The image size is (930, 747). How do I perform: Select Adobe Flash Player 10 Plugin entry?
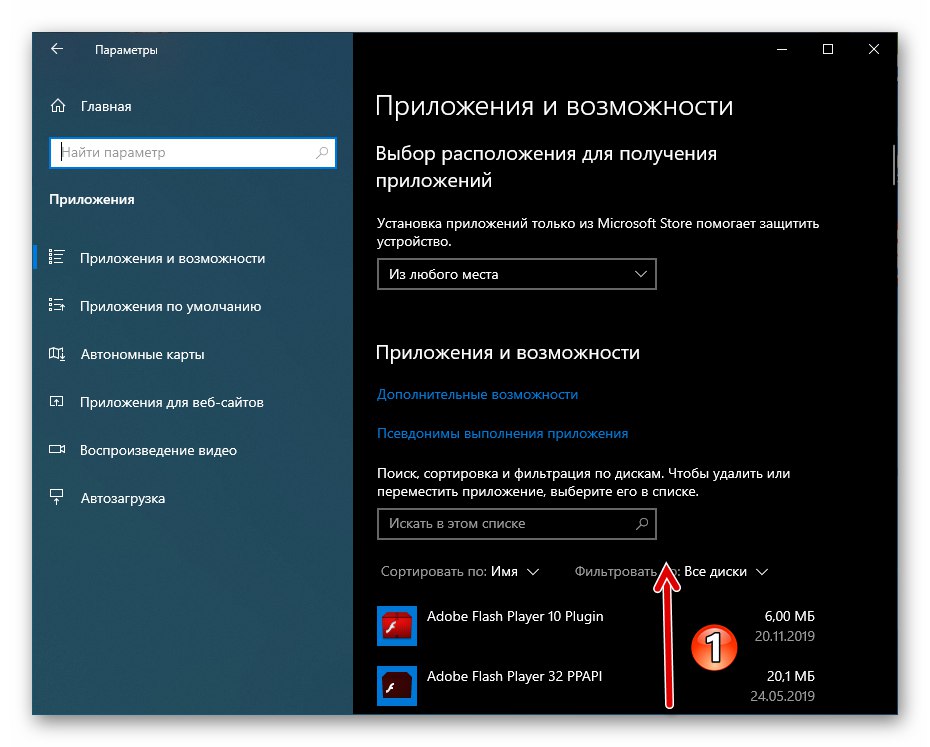coord(595,626)
